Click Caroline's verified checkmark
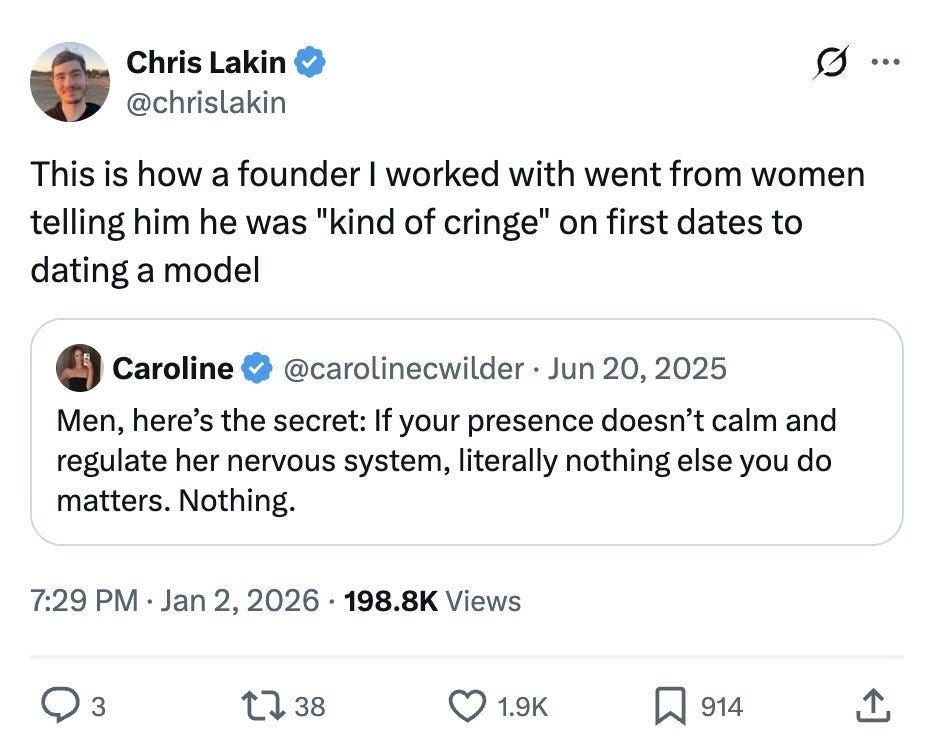The width and height of the screenshot is (934, 750). coord(254,368)
